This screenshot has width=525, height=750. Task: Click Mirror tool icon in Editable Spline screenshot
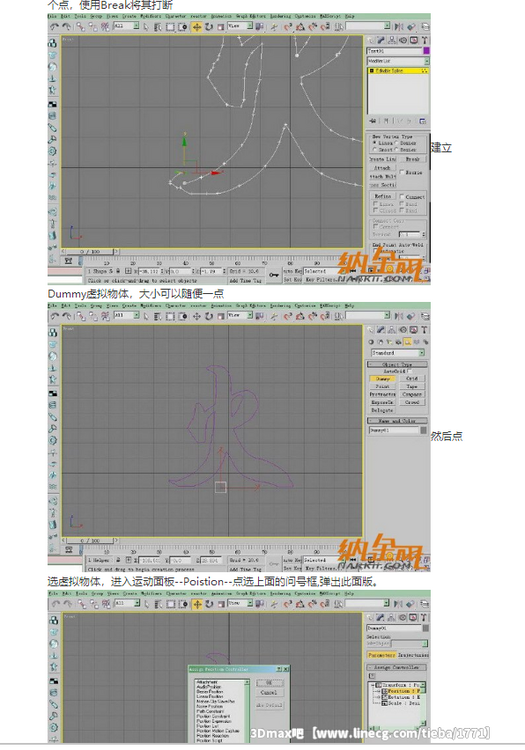click(x=399, y=27)
